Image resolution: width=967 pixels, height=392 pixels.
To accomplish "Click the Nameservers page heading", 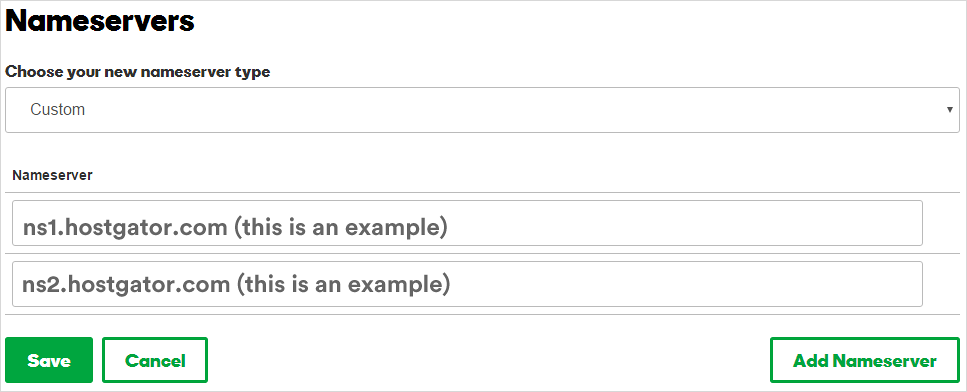I will 100,21.
